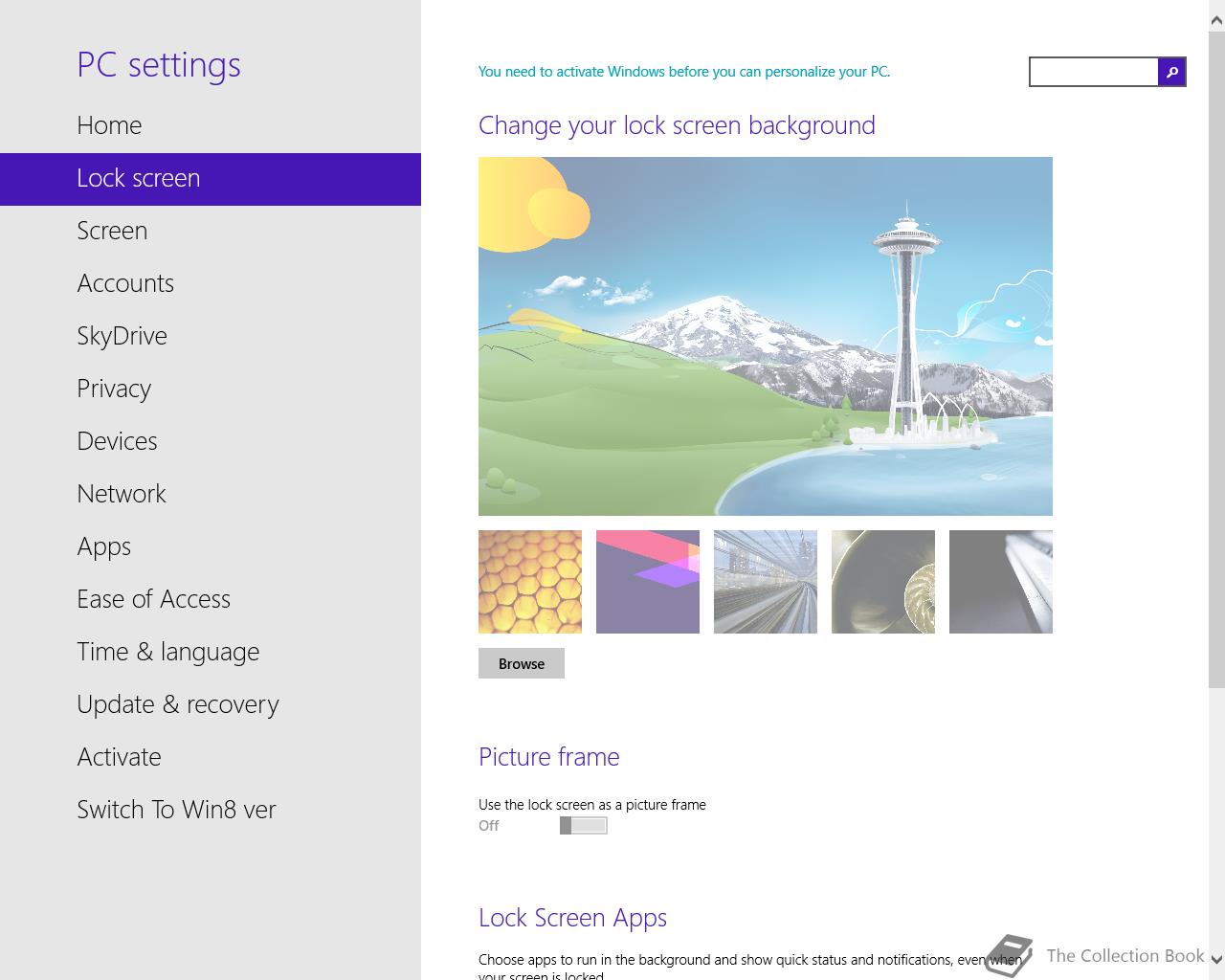Click the activate Windows notice text

(x=684, y=72)
